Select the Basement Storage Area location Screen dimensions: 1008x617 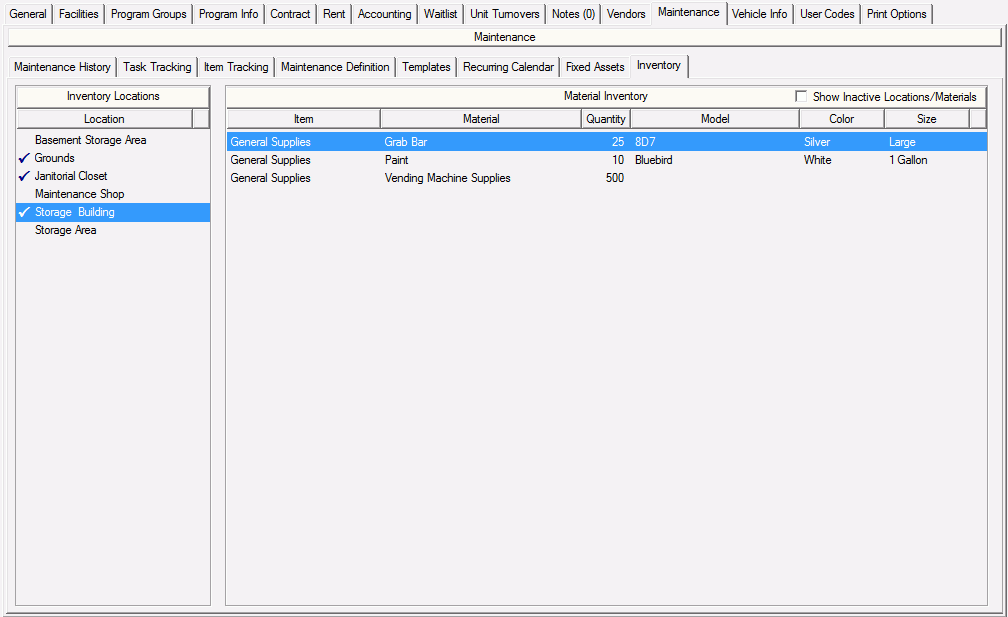tap(90, 140)
